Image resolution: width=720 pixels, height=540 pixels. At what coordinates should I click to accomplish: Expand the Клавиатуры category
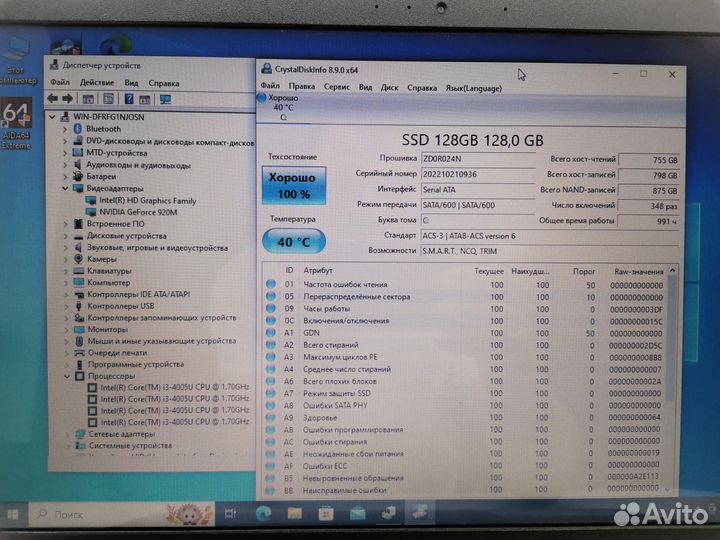click(66, 271)
